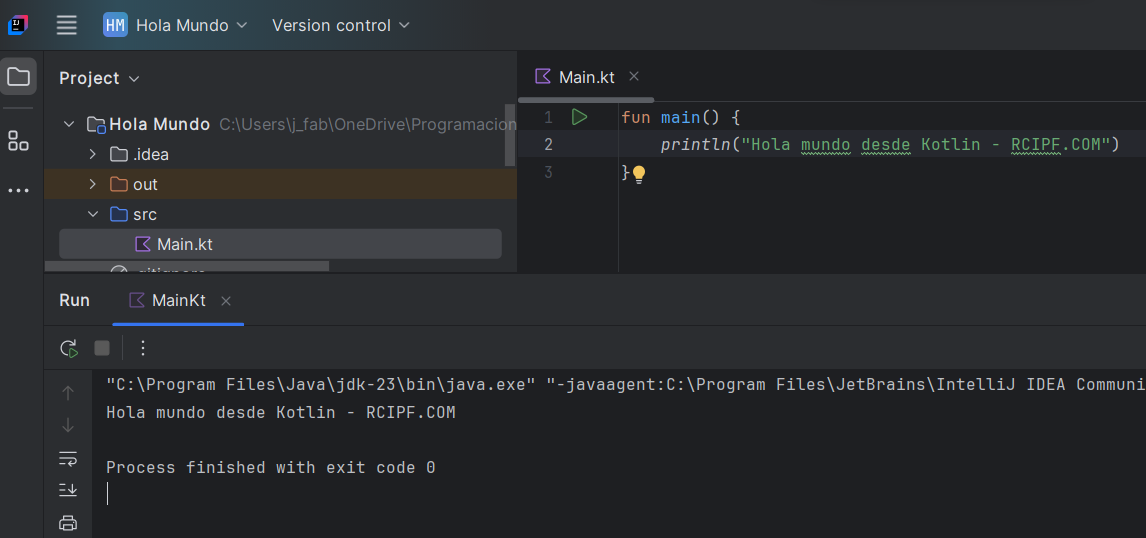This screenshot has height=538, width=1146.
Task: Open the Hola Mundo project dropdown
Action: click(x=176, y=25)
